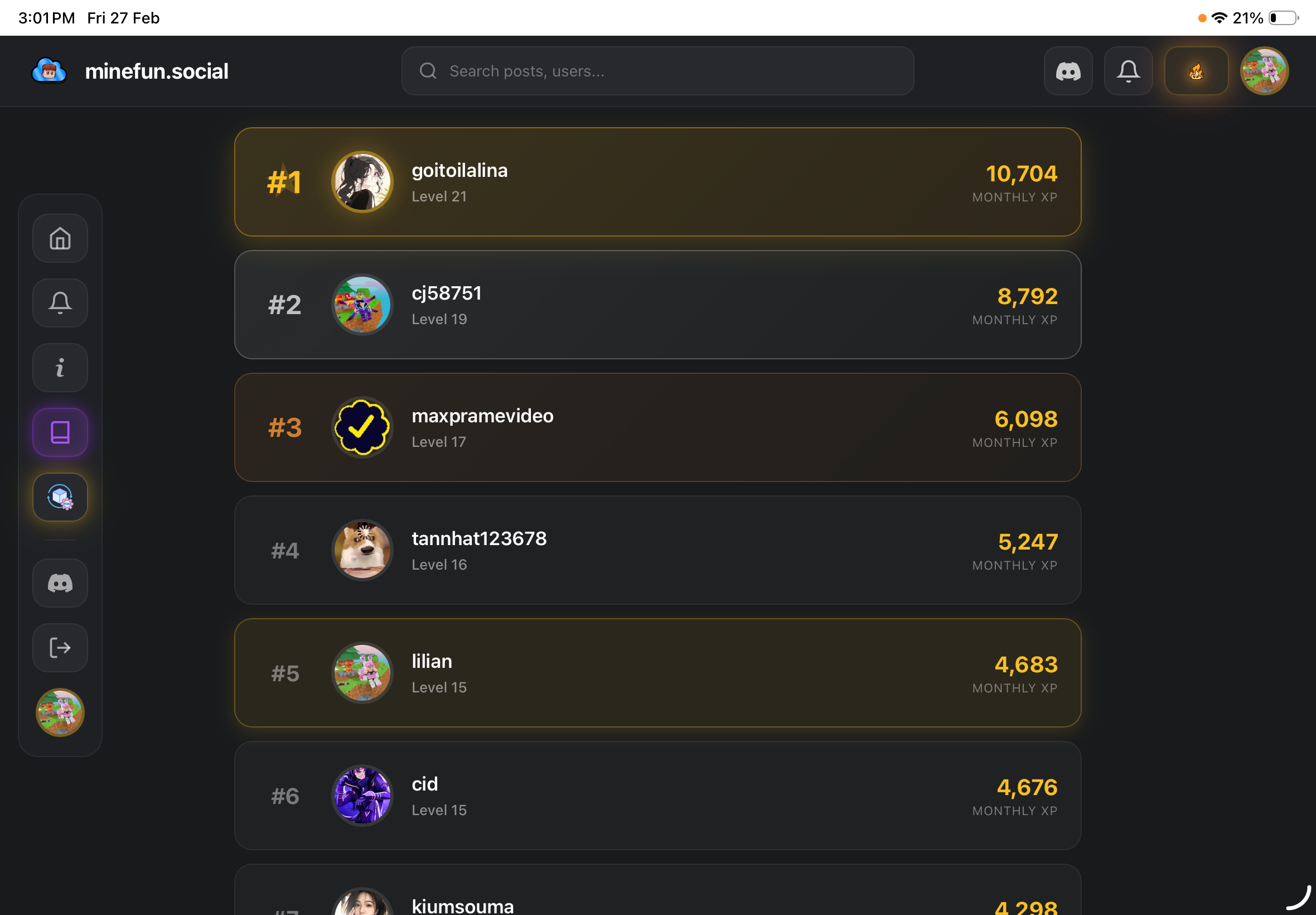Screen dimensions: 1316x915
Task: Open tannhat123678's dog avatar
Action: click(362, 550)
